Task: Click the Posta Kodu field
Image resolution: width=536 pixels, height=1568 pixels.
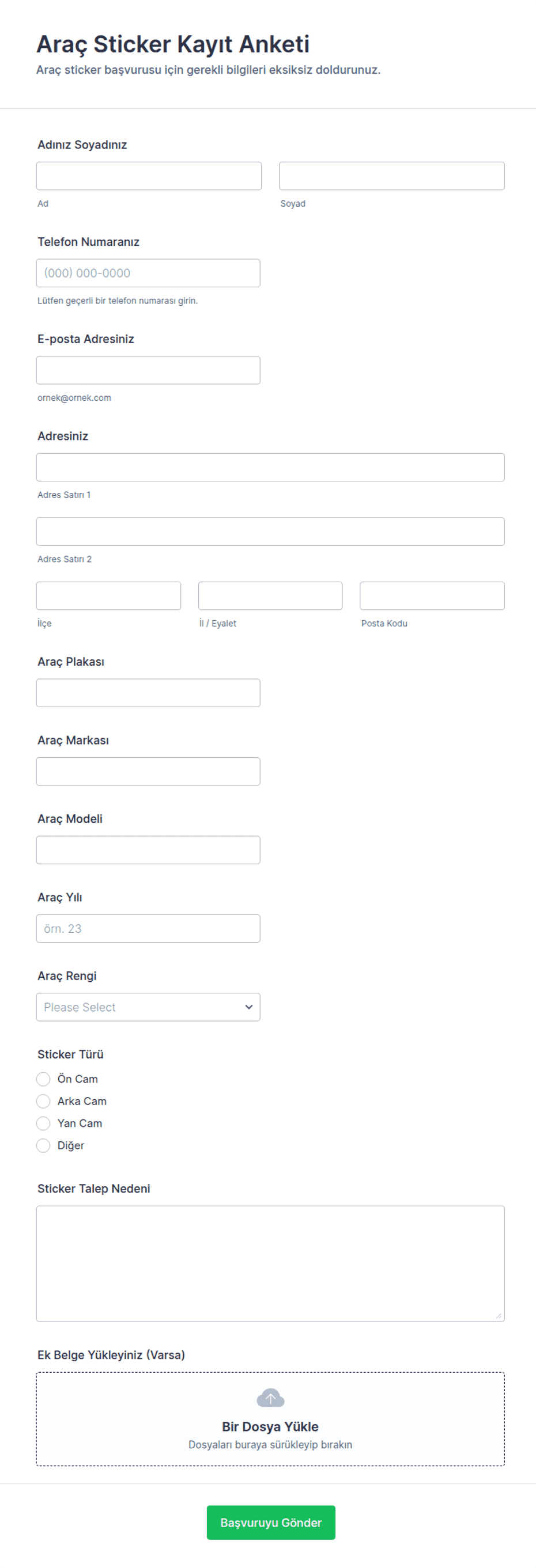Action: (432, 596)
